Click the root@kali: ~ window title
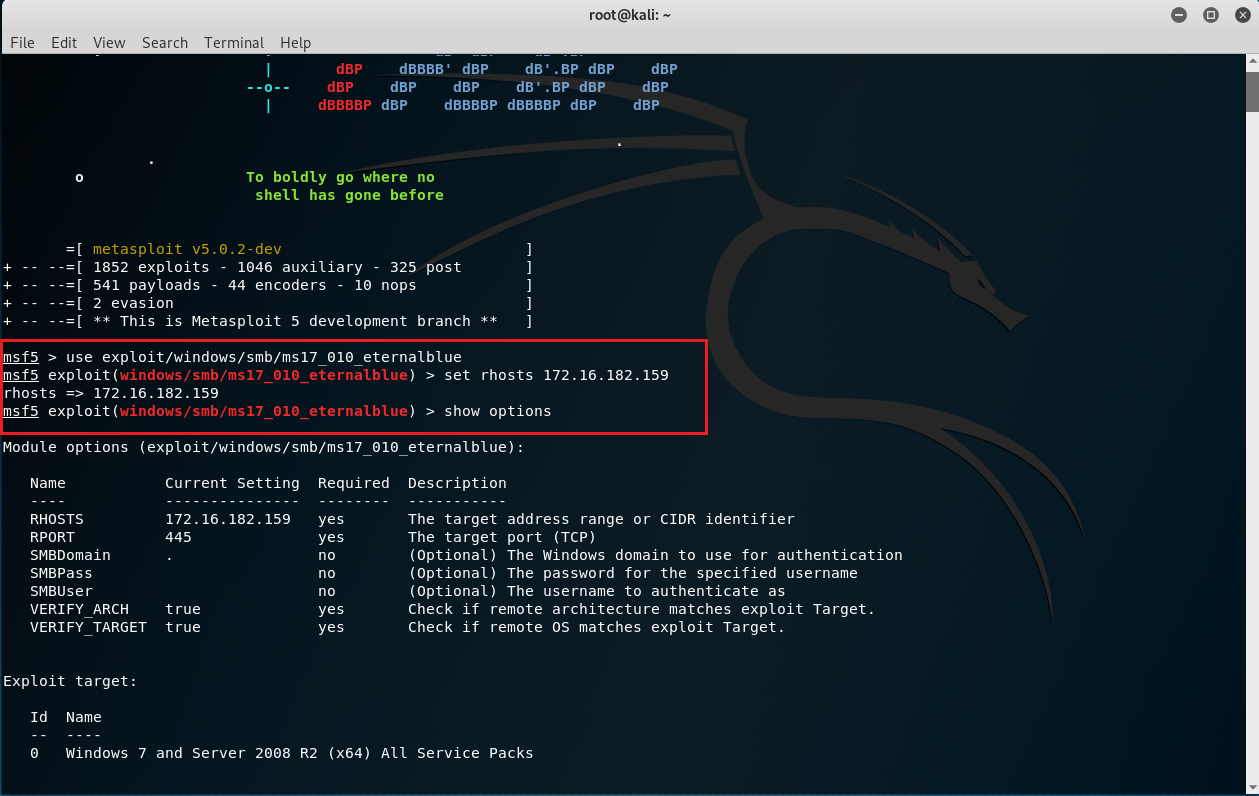Image resolution: width=1259 pixels, height=796 pixels. [629, 14]
